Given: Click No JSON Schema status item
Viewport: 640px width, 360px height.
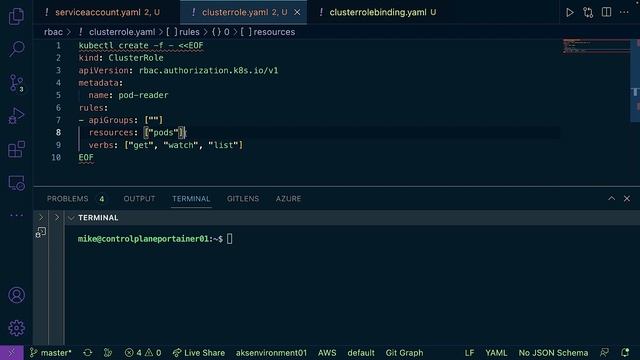Looking at the screenshot, I should (x=553, y=353).
